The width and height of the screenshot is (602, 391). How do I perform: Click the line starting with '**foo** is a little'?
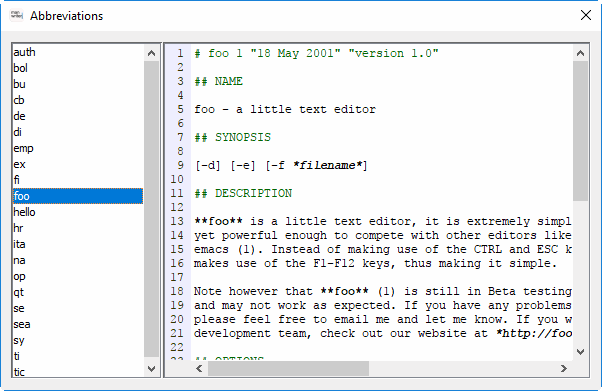pyautogui.click(x=383, y=221)
